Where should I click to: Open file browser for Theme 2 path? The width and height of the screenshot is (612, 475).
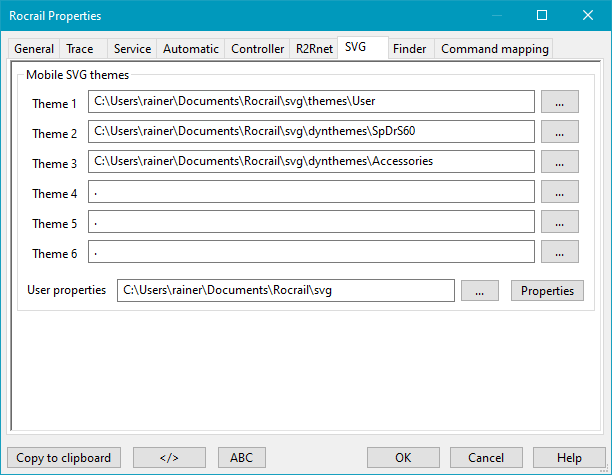click(x=560, y=132)
